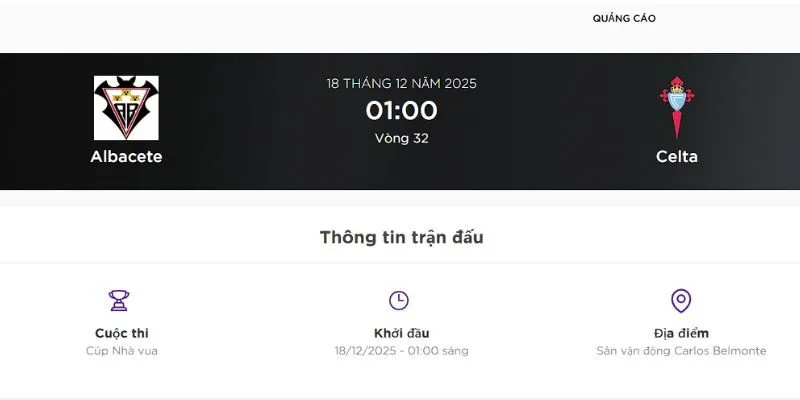The image size is (800, 400).
Task: Click the 01:00 kickoff time
Action: click(x=401, y=111)
